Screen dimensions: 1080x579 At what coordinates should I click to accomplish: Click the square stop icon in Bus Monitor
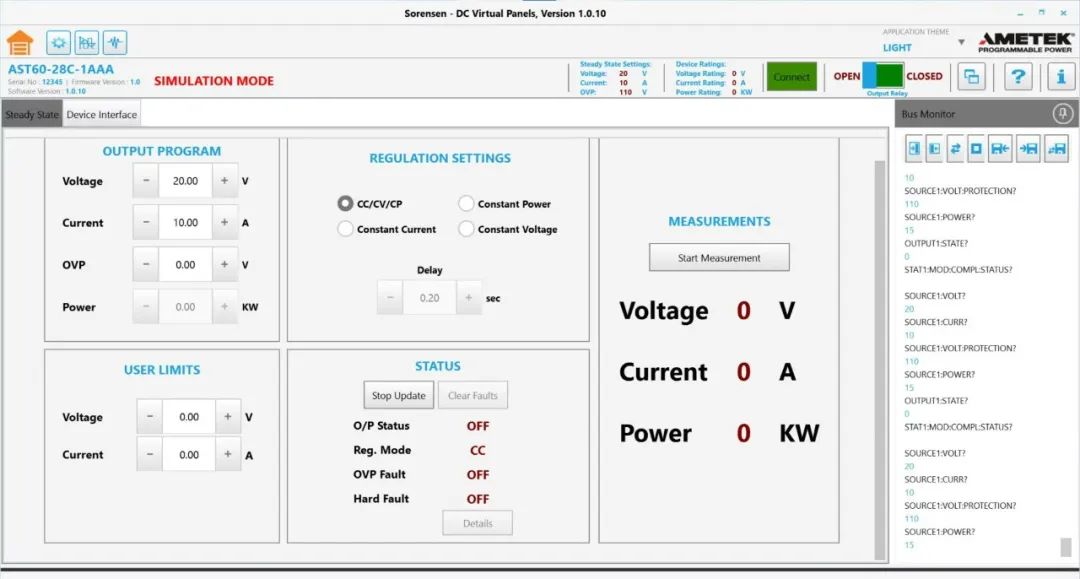[976, 149]
